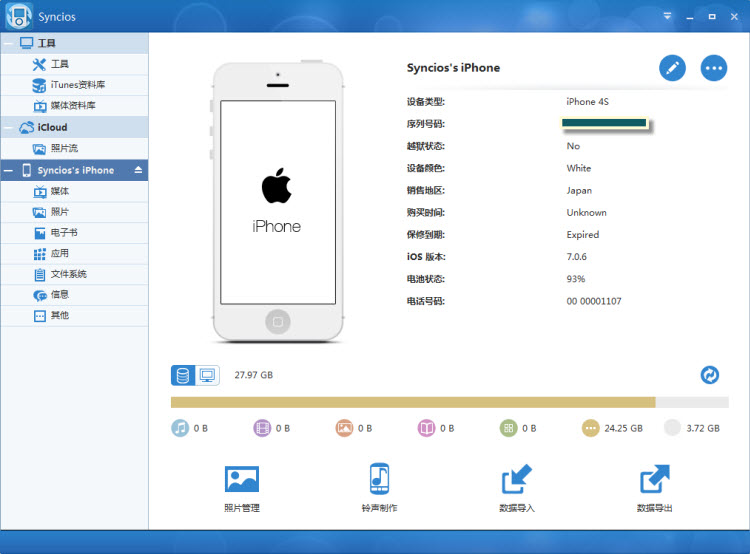750x554 pixels.
Task: Open 照片管理 photo manager
Action: click(x=242, y=488)
